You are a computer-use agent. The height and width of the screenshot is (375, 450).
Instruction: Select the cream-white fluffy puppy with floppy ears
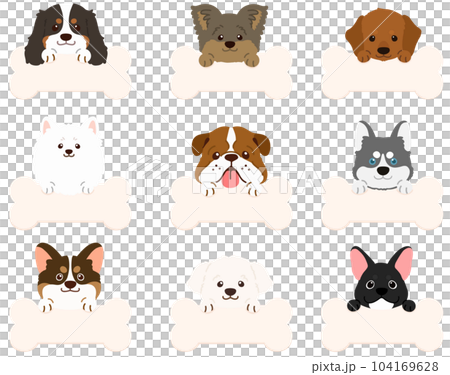[230, 284]
